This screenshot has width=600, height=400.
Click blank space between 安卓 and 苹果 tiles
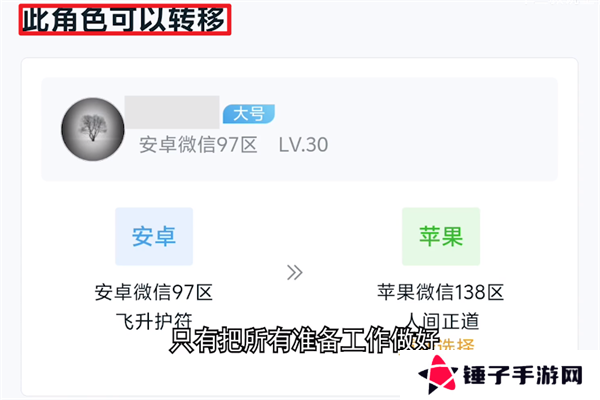point(295,230)
